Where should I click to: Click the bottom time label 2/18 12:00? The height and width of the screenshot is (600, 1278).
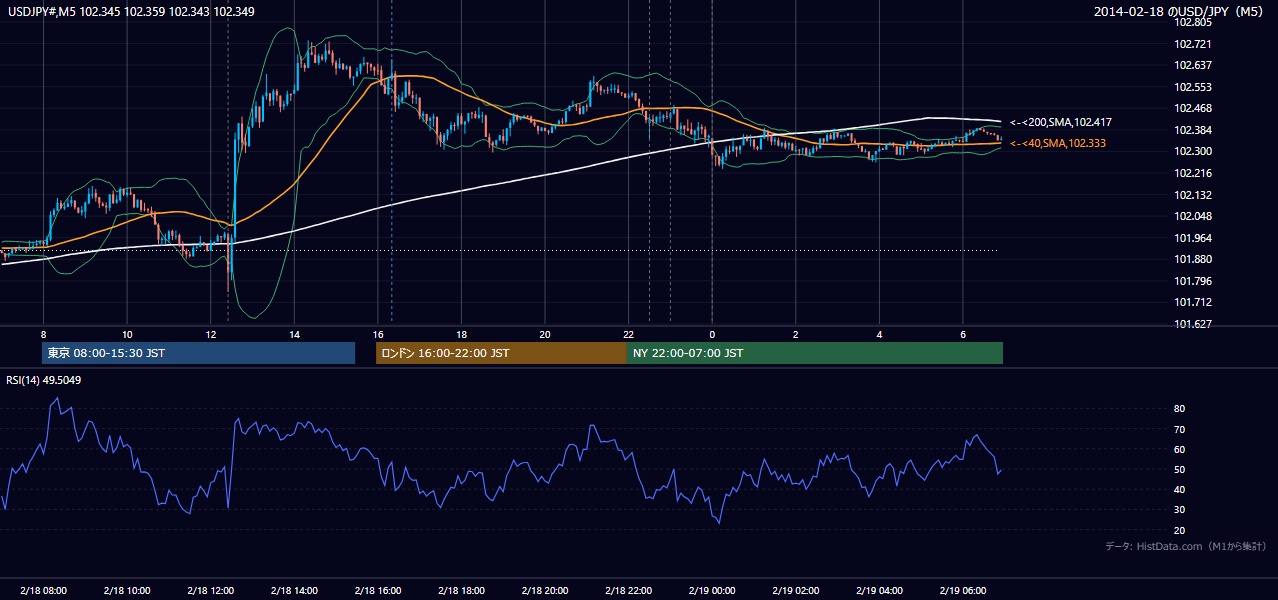[x=210, y=590]
